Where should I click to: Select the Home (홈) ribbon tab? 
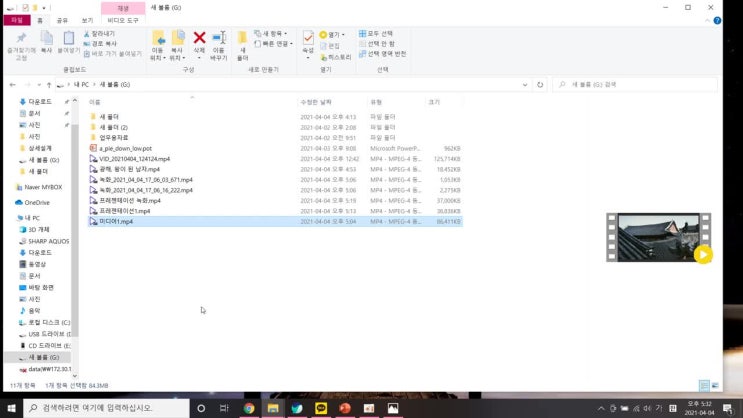tap(40, 20)
